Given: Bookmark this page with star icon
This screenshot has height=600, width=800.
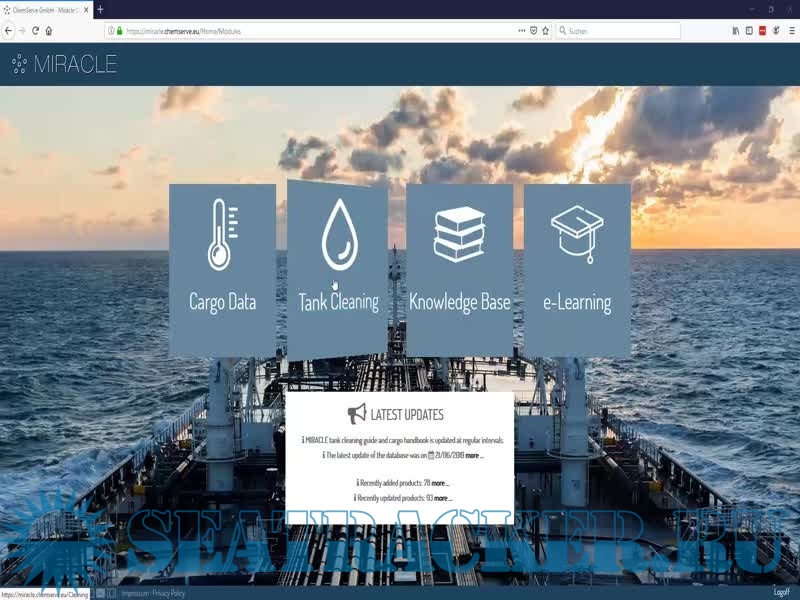Looking at the screenshot, I should coord(545,31).
